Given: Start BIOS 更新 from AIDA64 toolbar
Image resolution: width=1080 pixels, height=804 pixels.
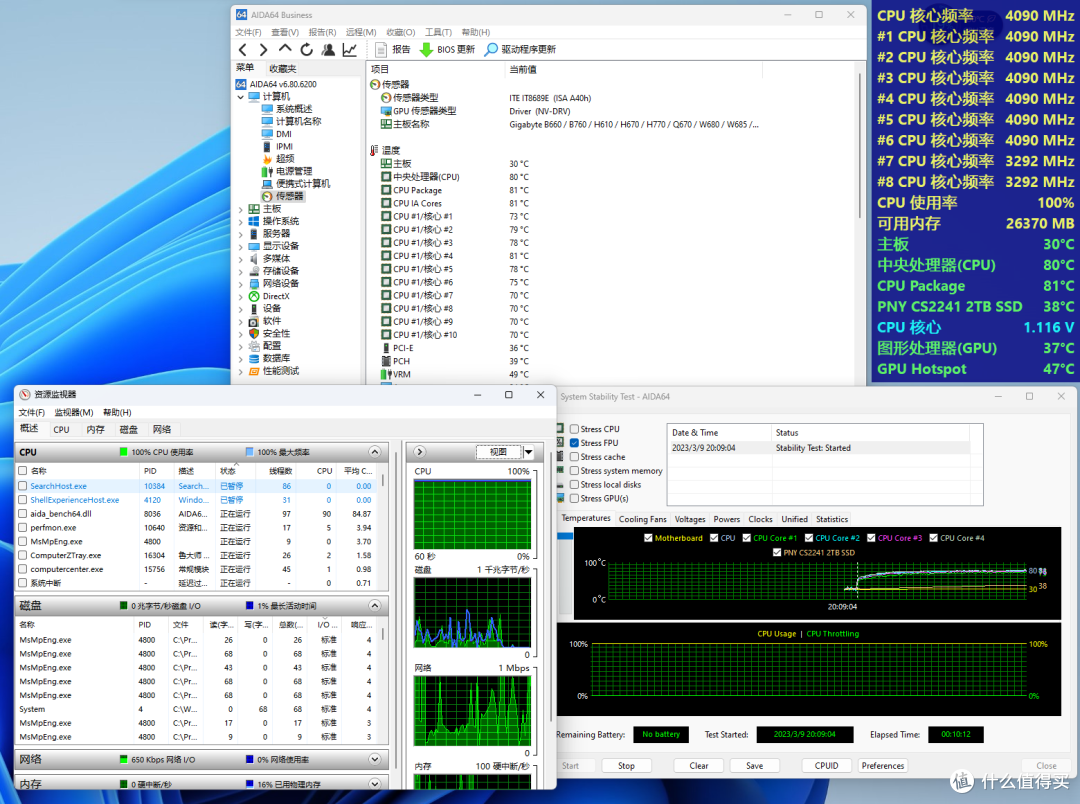Looking at the screenshot, I should tap(447, 50).
